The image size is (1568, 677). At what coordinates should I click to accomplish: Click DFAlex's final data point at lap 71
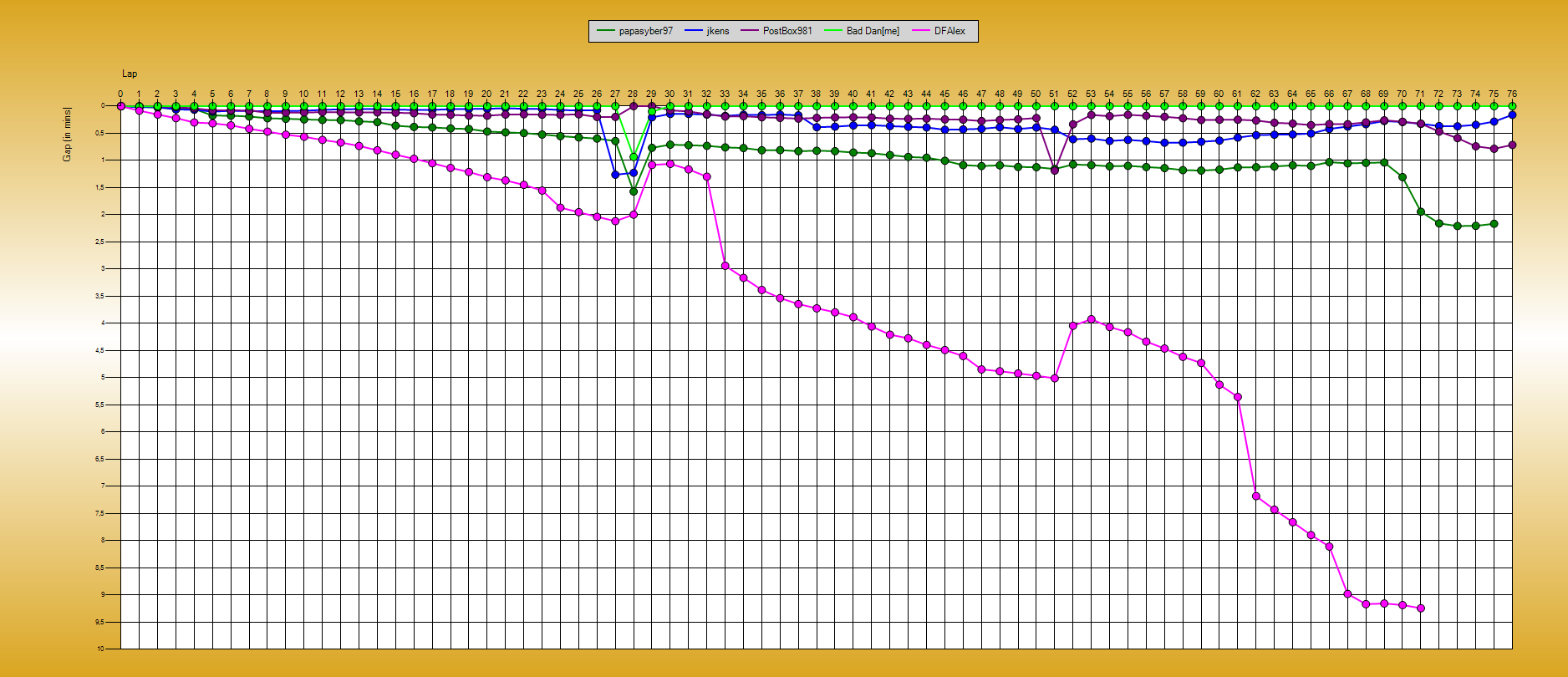[1420, 608]
